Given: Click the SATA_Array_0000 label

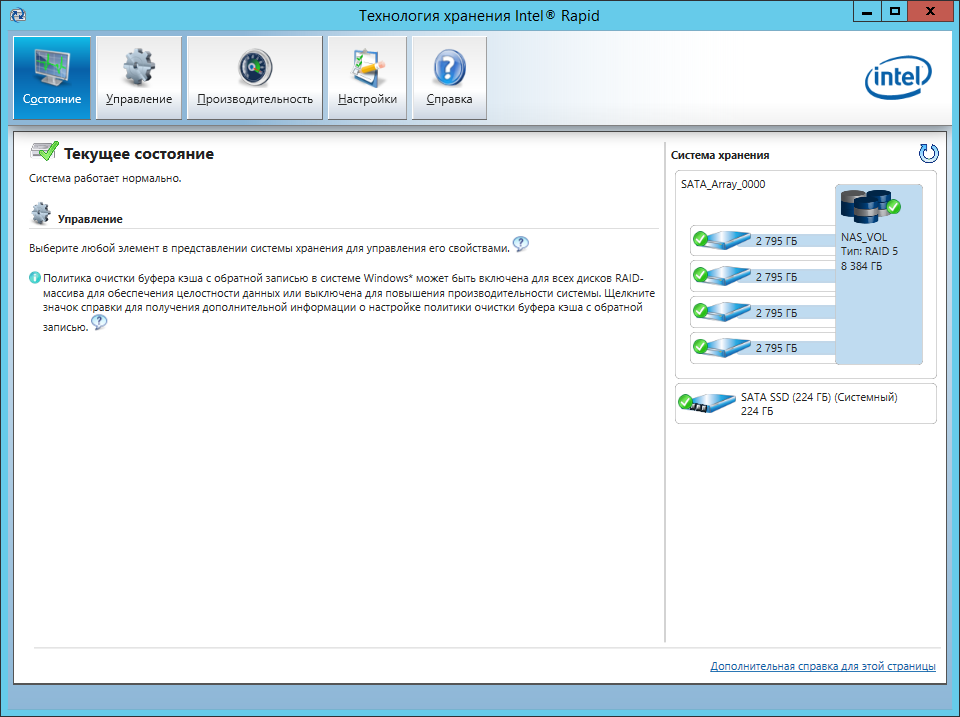Looking at the screenshot, I should point(723,184).
